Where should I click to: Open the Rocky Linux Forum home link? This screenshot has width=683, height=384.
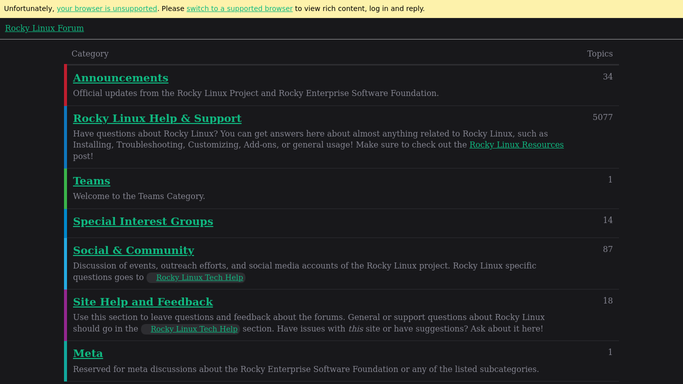44,28
